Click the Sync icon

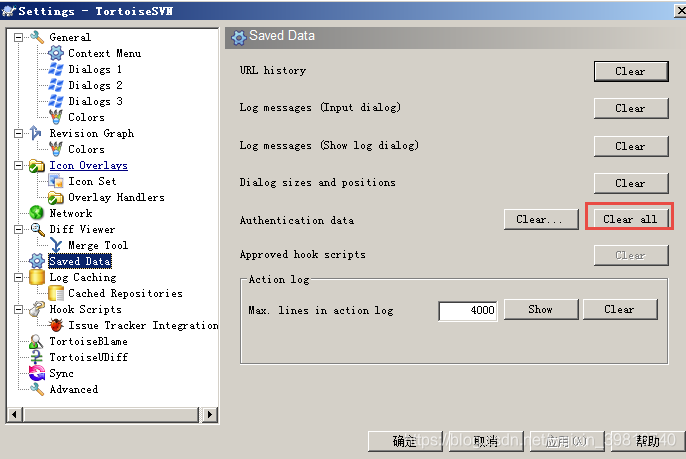pyautogui.click(x=37, y=373)
